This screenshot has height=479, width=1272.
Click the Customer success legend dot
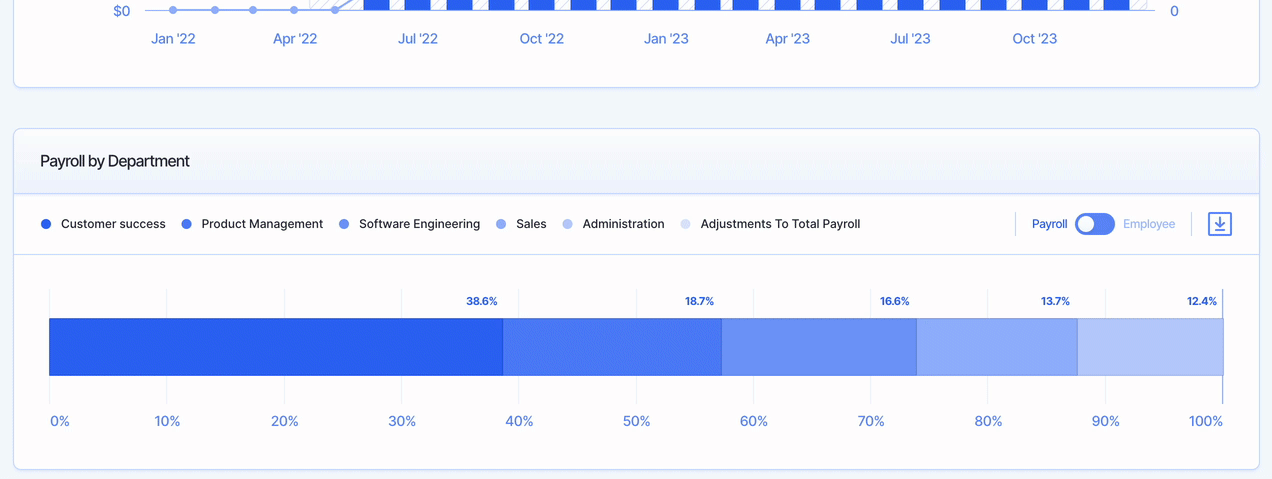(x=46, y=224)
